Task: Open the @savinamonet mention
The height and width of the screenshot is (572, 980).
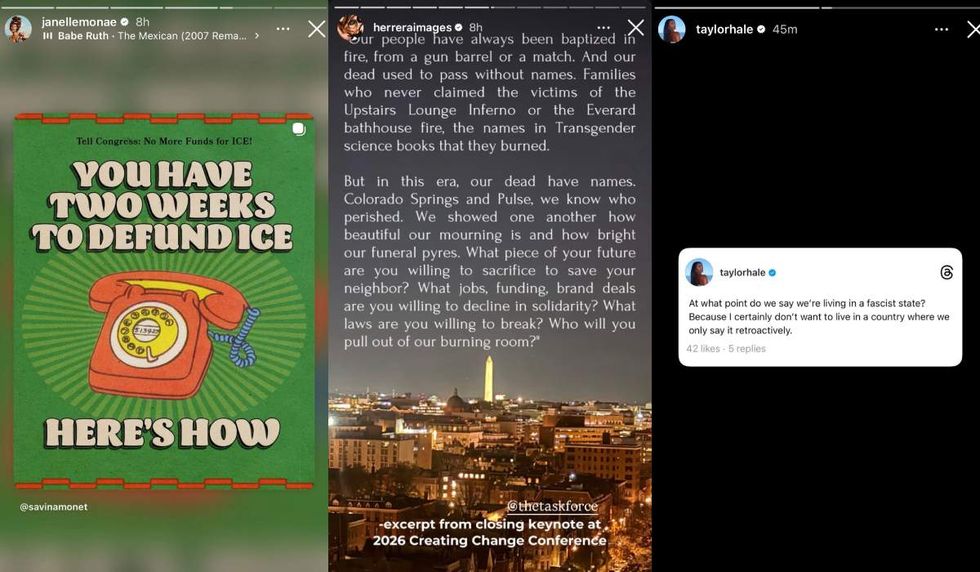Action: (54, 507)
